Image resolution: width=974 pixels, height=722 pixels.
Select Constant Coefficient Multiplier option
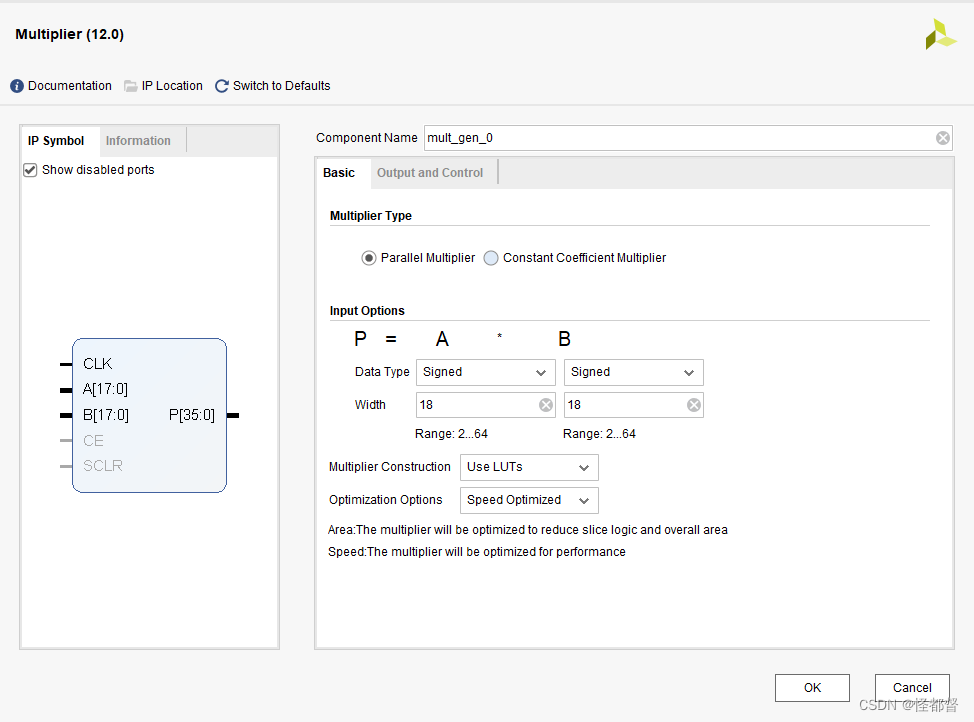point(491,258)
